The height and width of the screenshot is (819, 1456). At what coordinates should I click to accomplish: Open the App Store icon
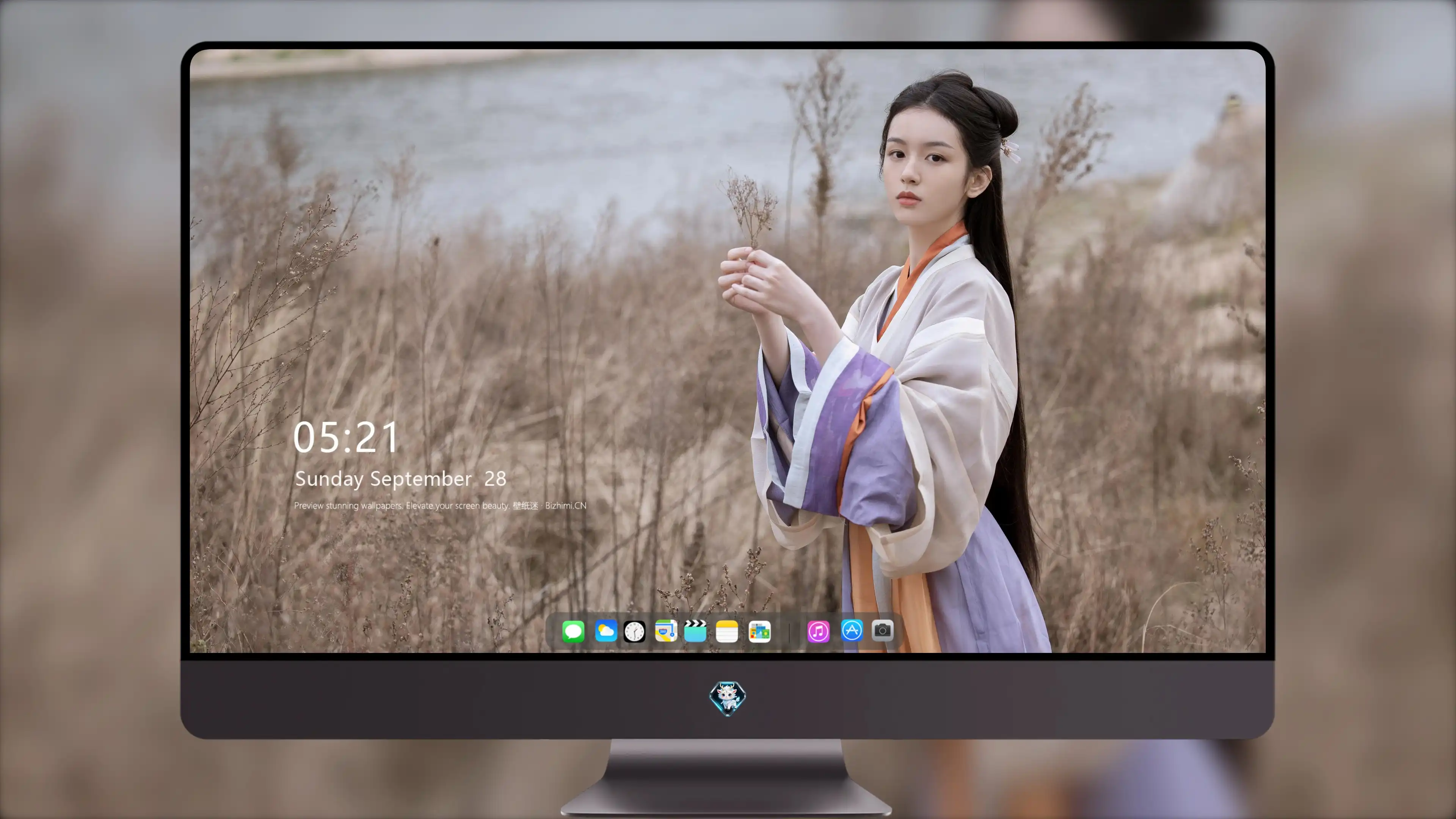pos(852,630)
